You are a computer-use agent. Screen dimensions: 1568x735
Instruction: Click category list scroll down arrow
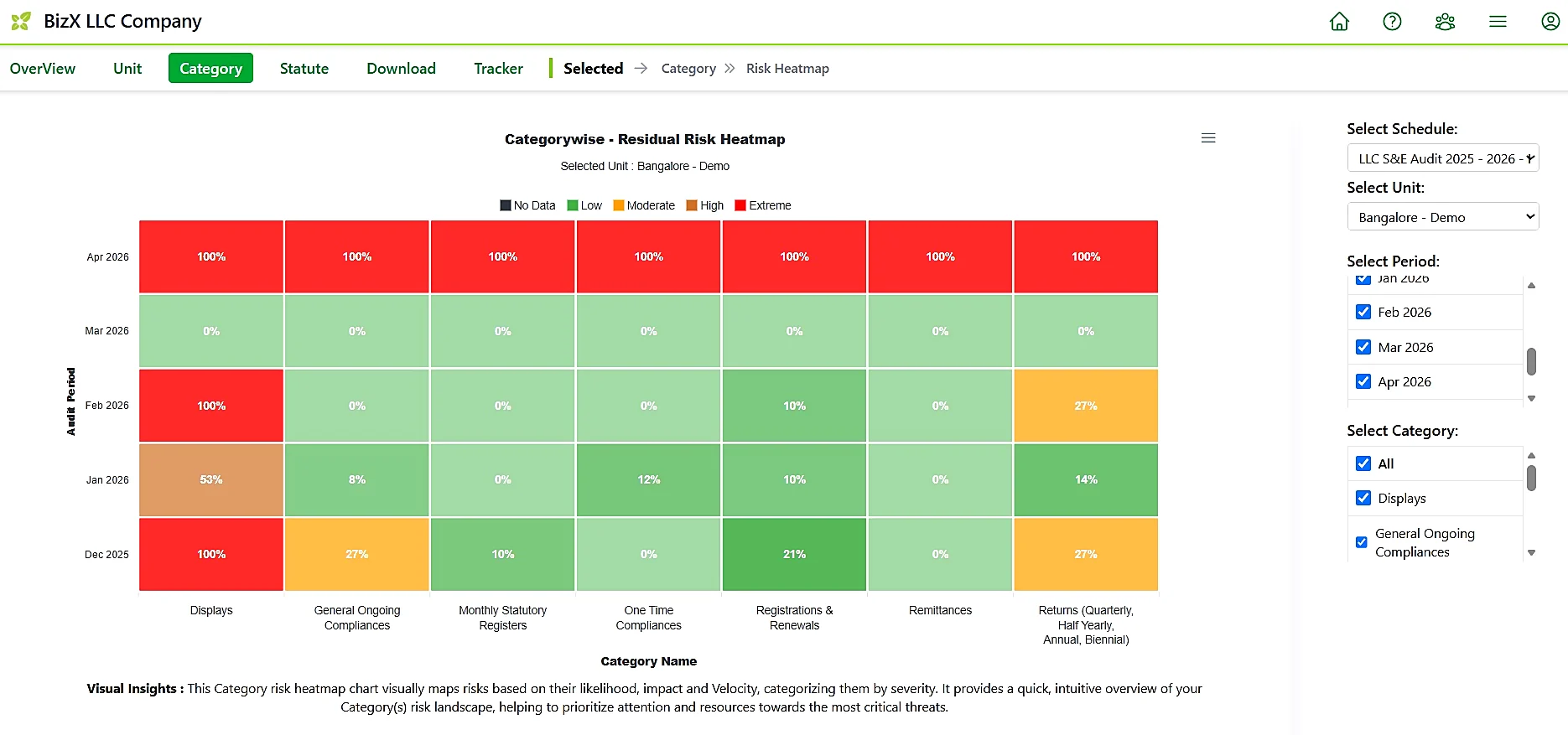[x=1531, y=553]
